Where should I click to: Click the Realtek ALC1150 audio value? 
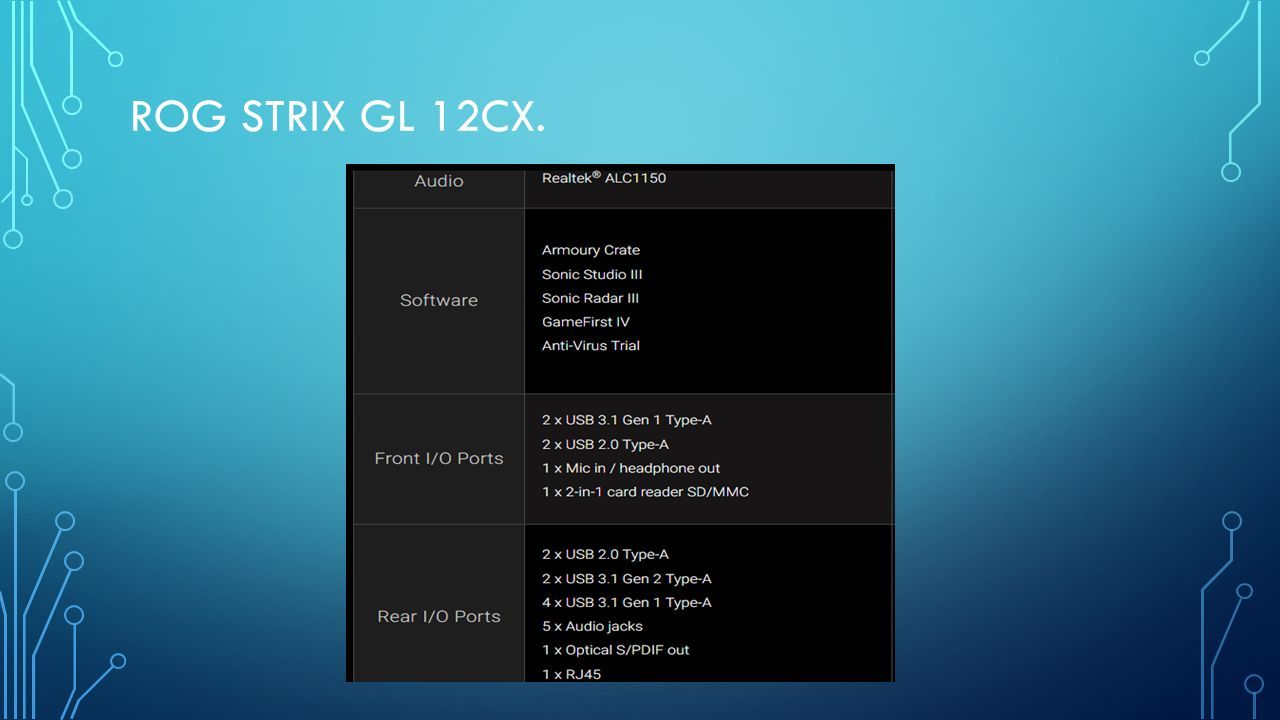tap(604, 177)
